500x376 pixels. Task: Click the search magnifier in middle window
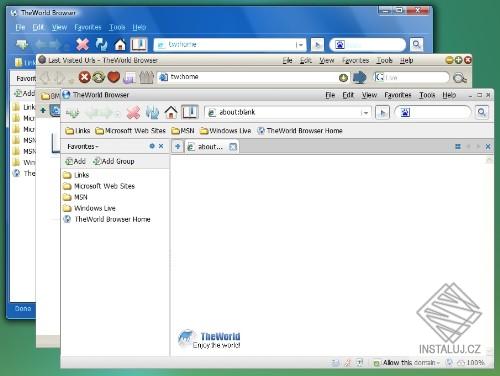coord(460,78)
